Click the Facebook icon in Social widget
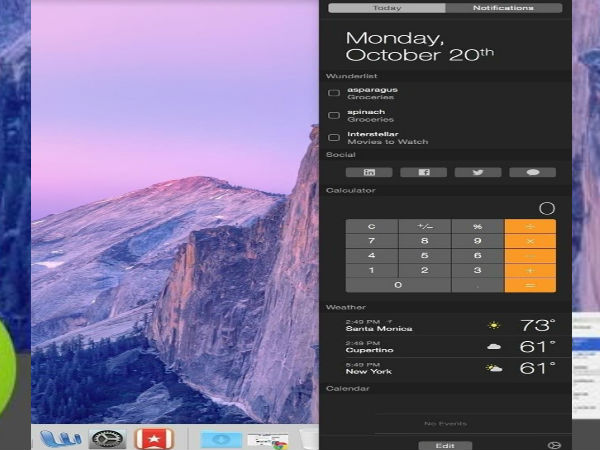 click(x=423, y=172)
